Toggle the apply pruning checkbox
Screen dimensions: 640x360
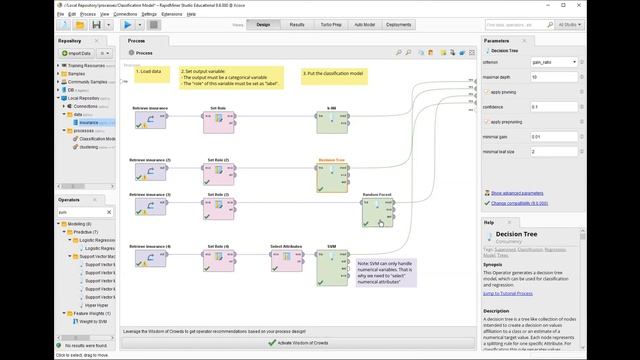coord(487,92)
